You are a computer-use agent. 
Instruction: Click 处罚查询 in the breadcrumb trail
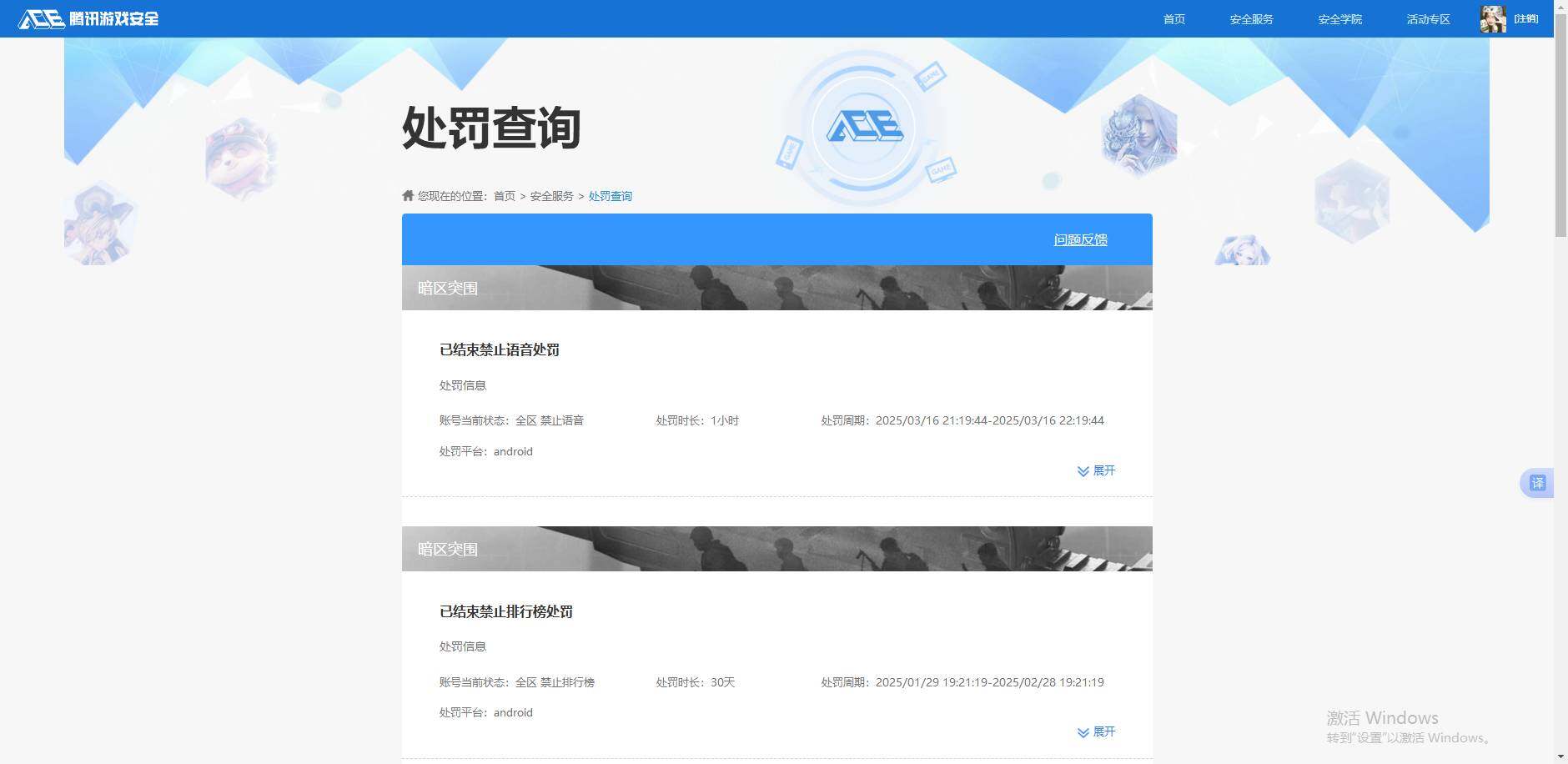610,196
